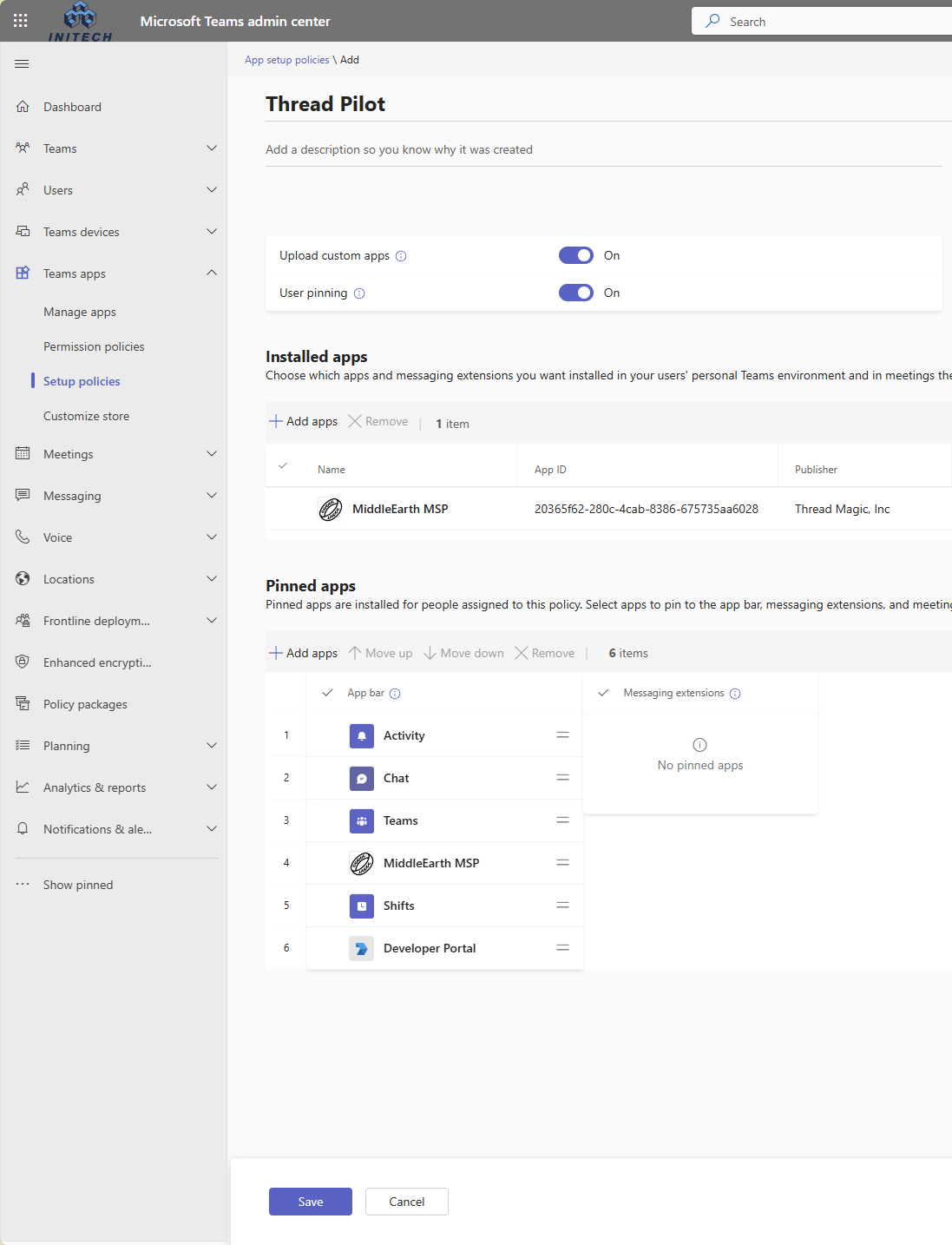Image resolution: width=952 pixels, height=1245 pixels.
Task: Toggle the App bar select-all checkmark
Action: pos(327,693)
